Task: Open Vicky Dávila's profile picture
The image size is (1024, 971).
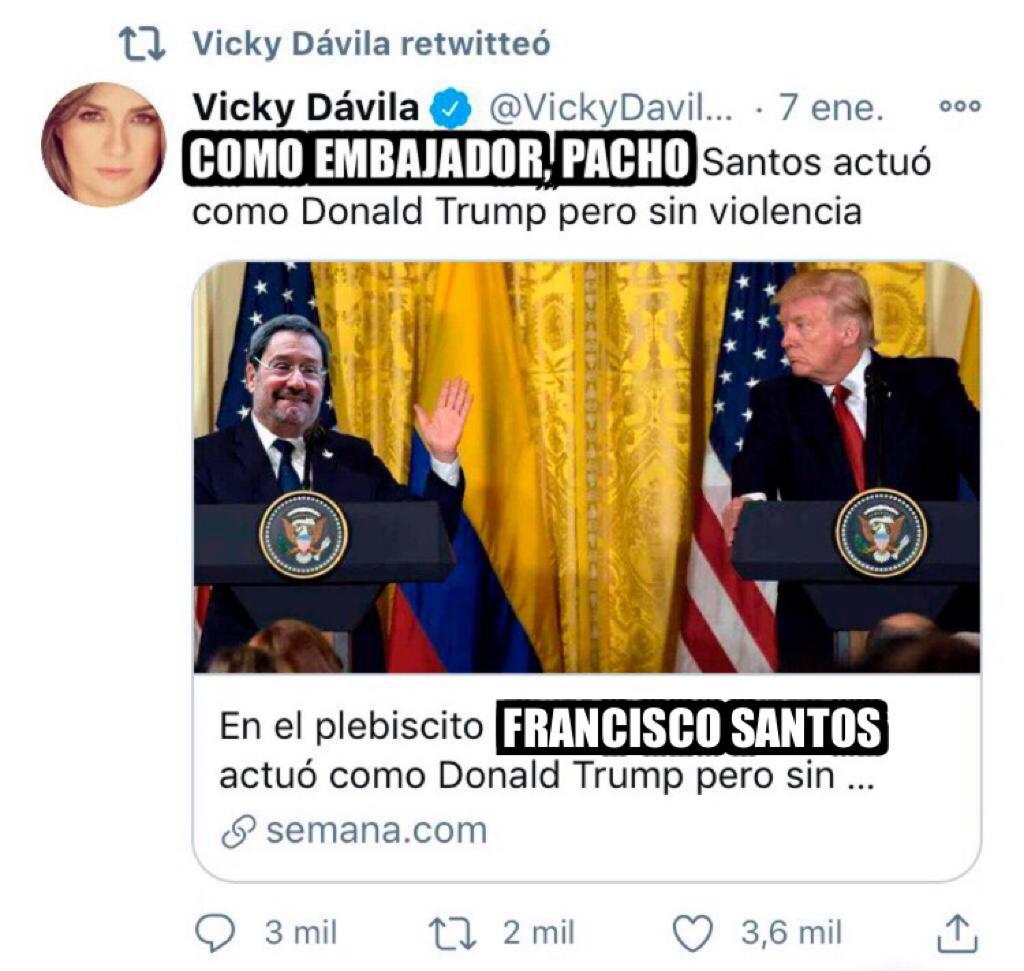Action: coord(103,144)
